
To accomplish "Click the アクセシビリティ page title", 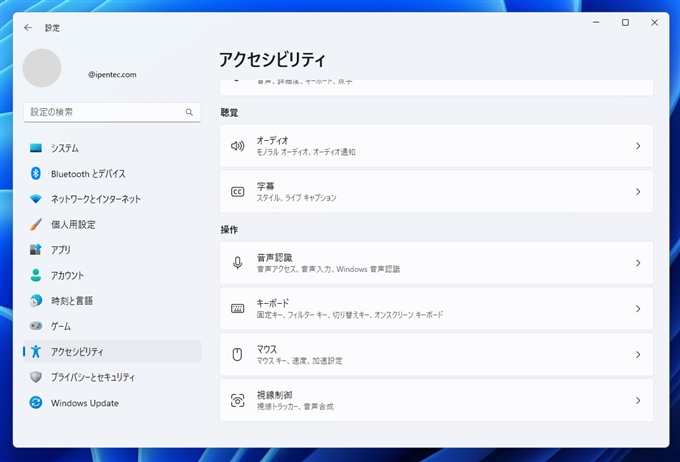I will [272, 59].
